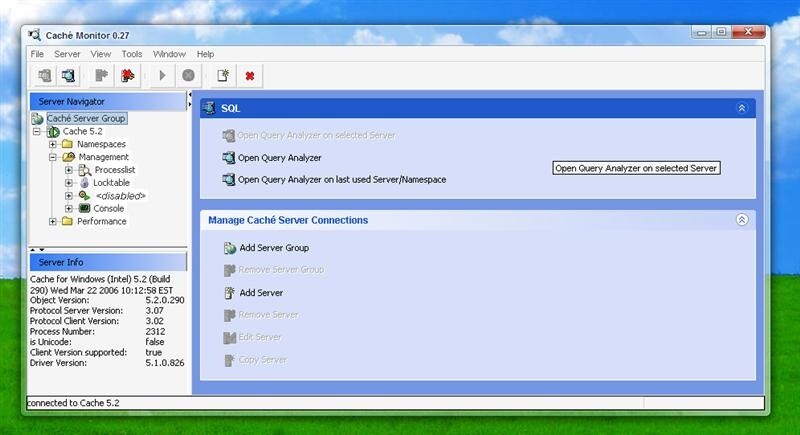This screenshot has height=435, width=800.
Task: Click the Namespaces folder icon
Action: click(67, 144)
